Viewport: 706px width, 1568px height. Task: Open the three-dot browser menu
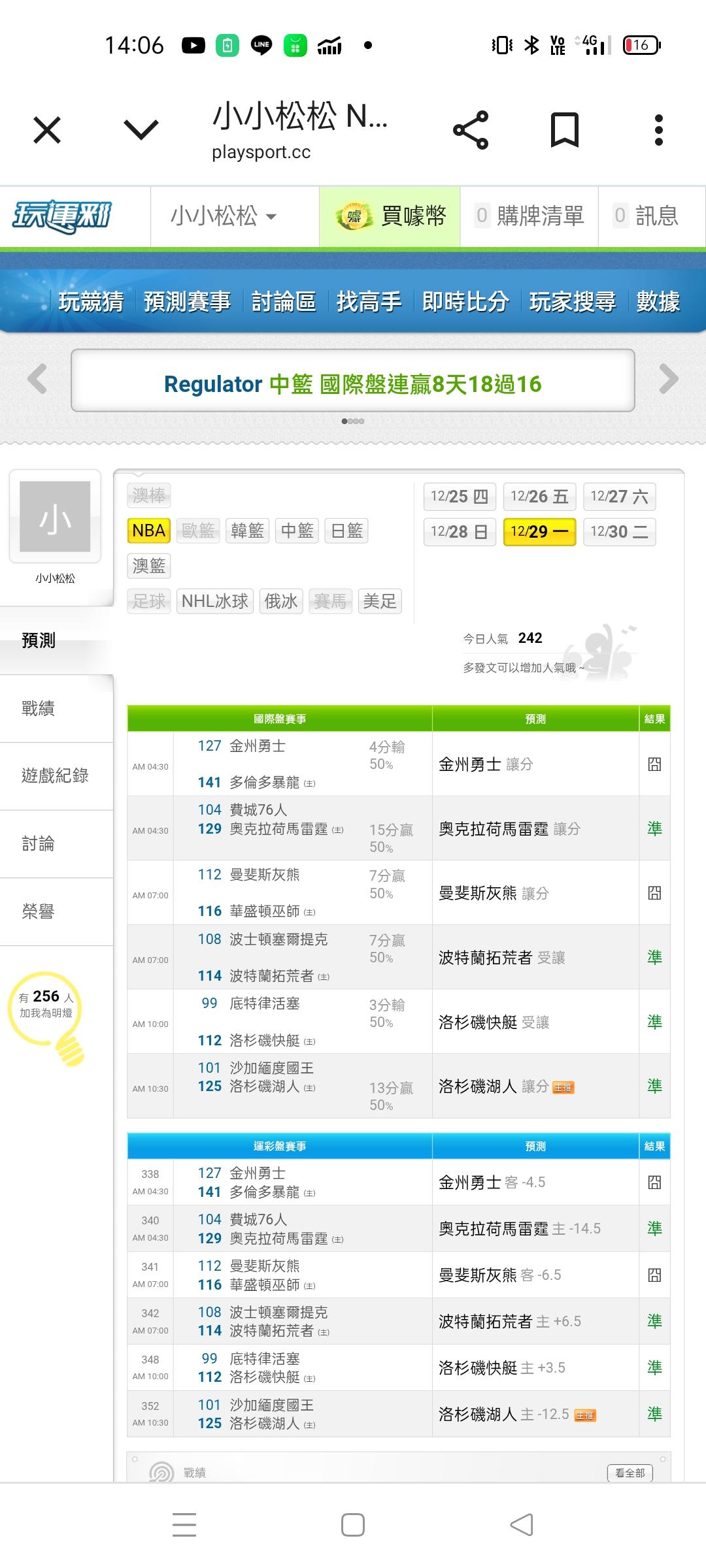click(x=658, y=130)
